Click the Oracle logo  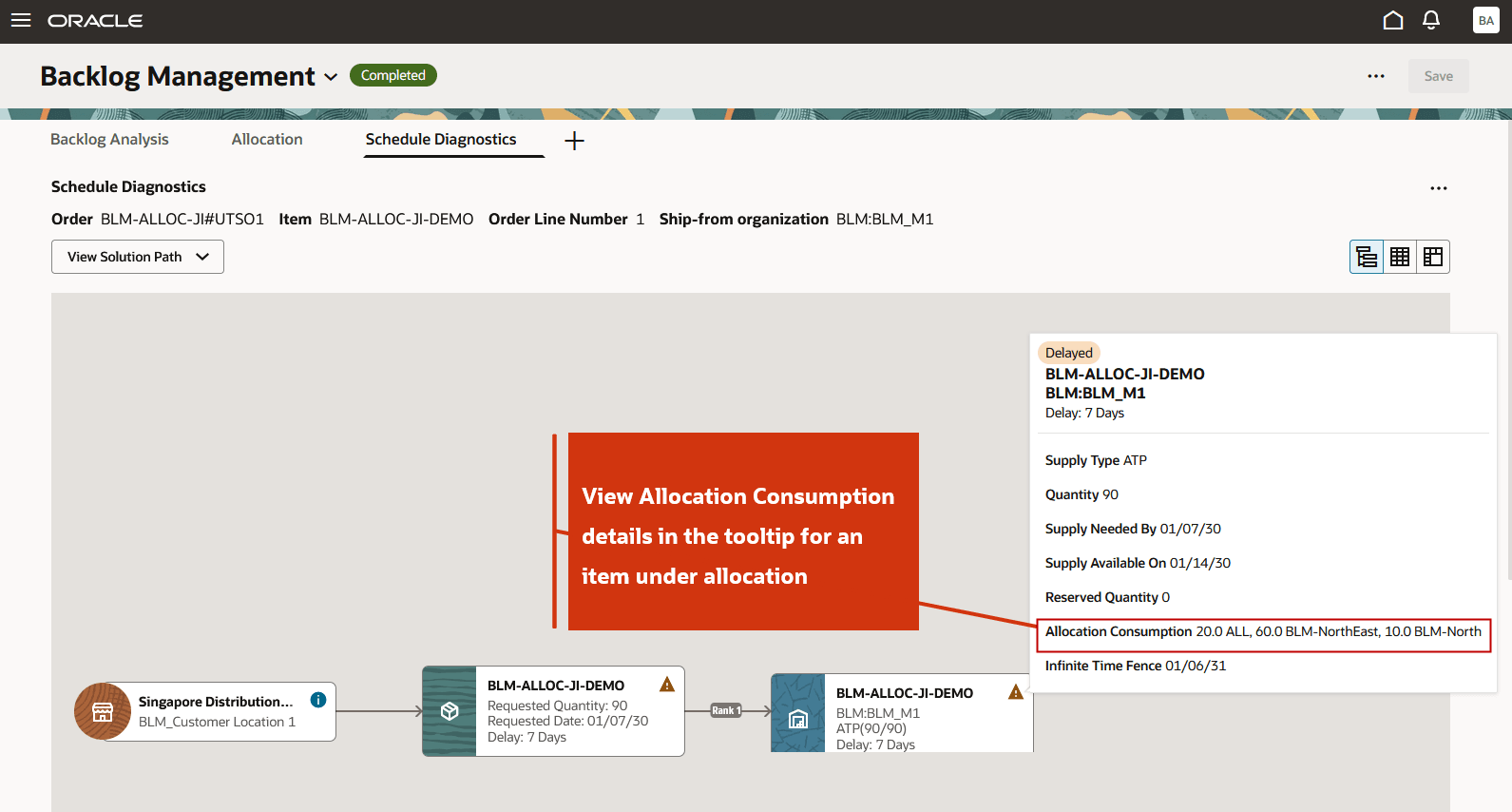click(95, 21)
